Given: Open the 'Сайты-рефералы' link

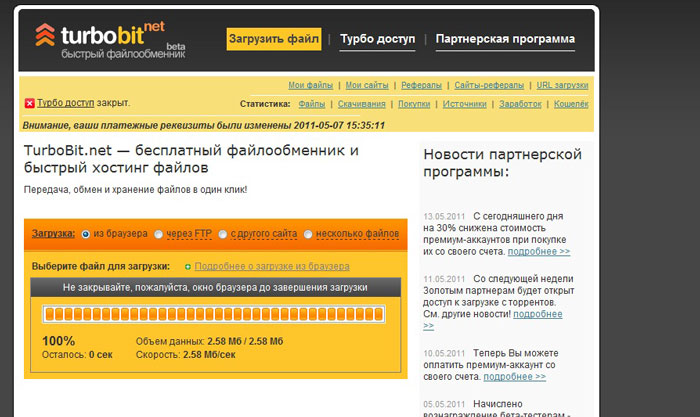Looking at the screenshot, I should [489, 85].
